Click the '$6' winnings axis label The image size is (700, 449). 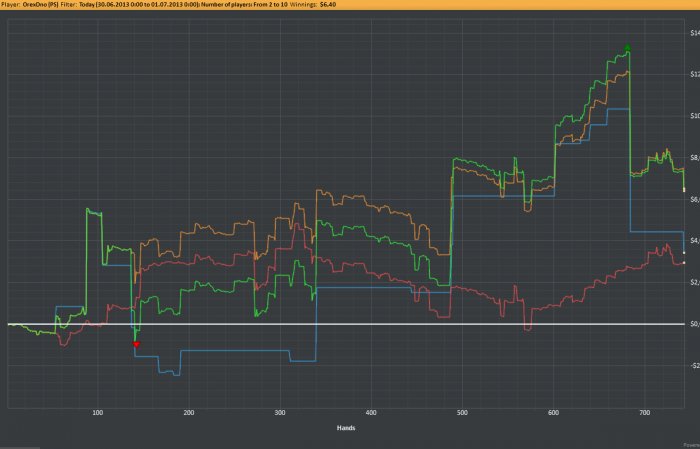point(695,199)
